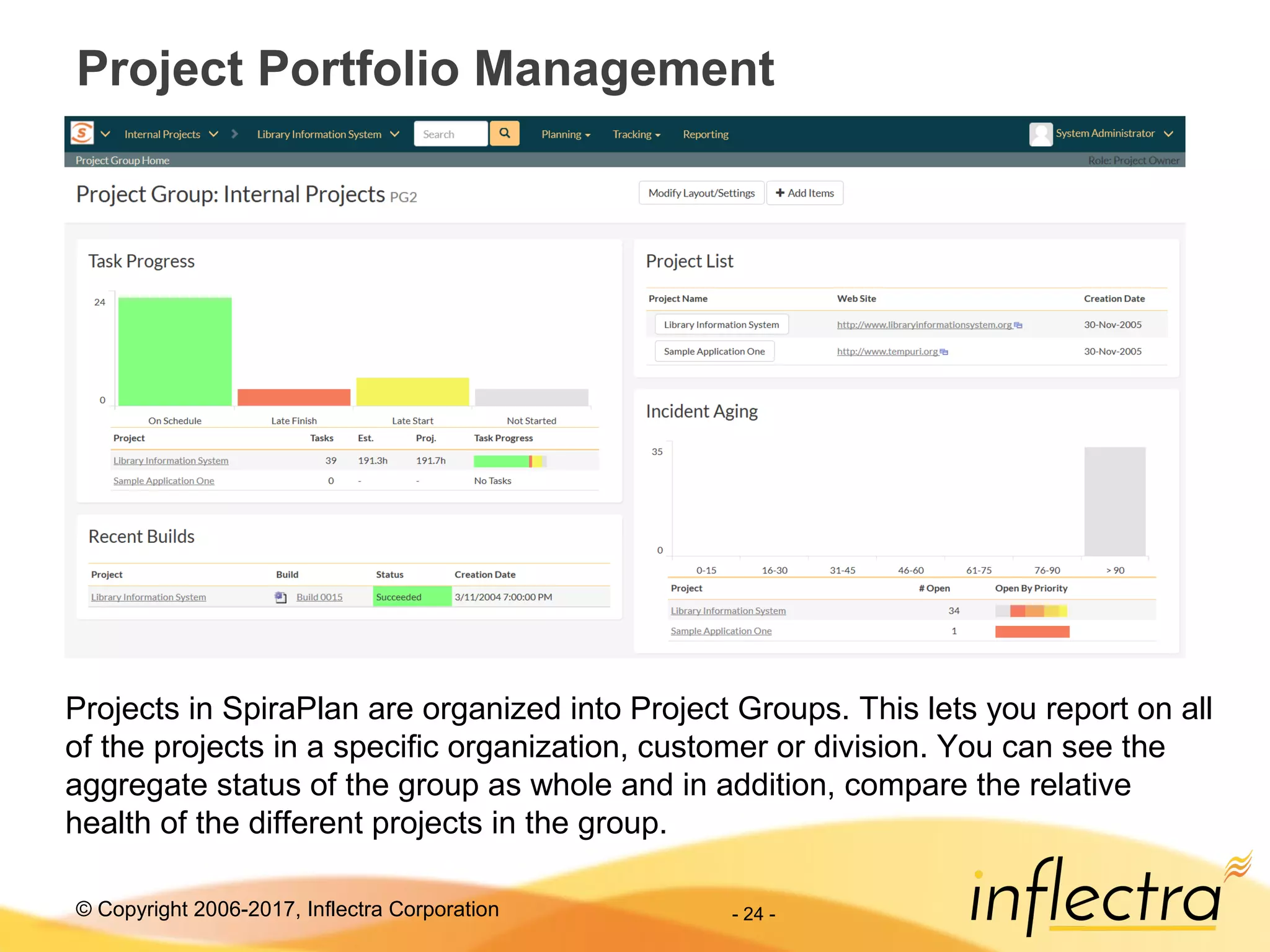Click the # Open column header
1270x952 pixels.
[934, 588]
